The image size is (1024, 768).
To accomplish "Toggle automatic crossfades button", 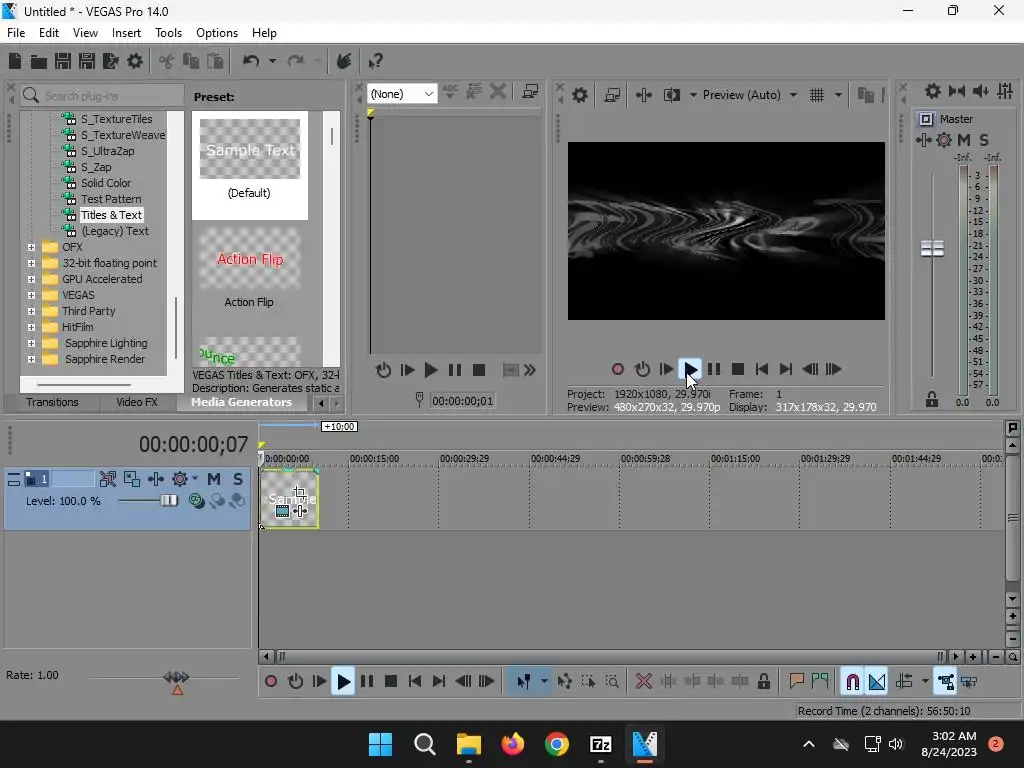I will (877, 682).
